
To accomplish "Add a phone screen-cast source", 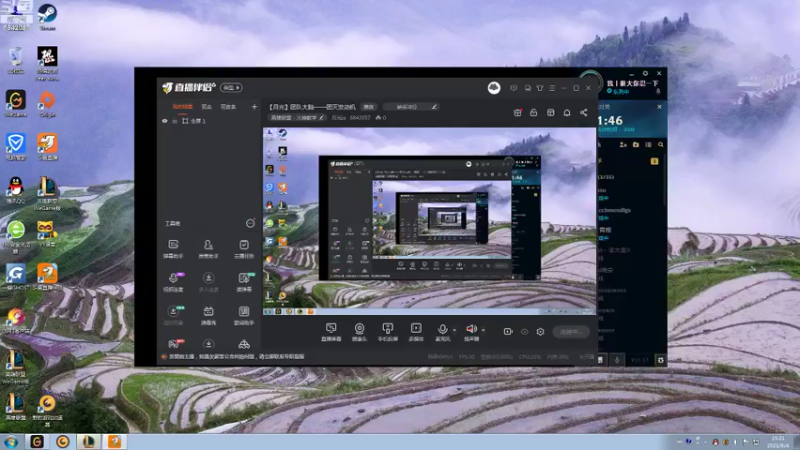I will pos(388,332).
